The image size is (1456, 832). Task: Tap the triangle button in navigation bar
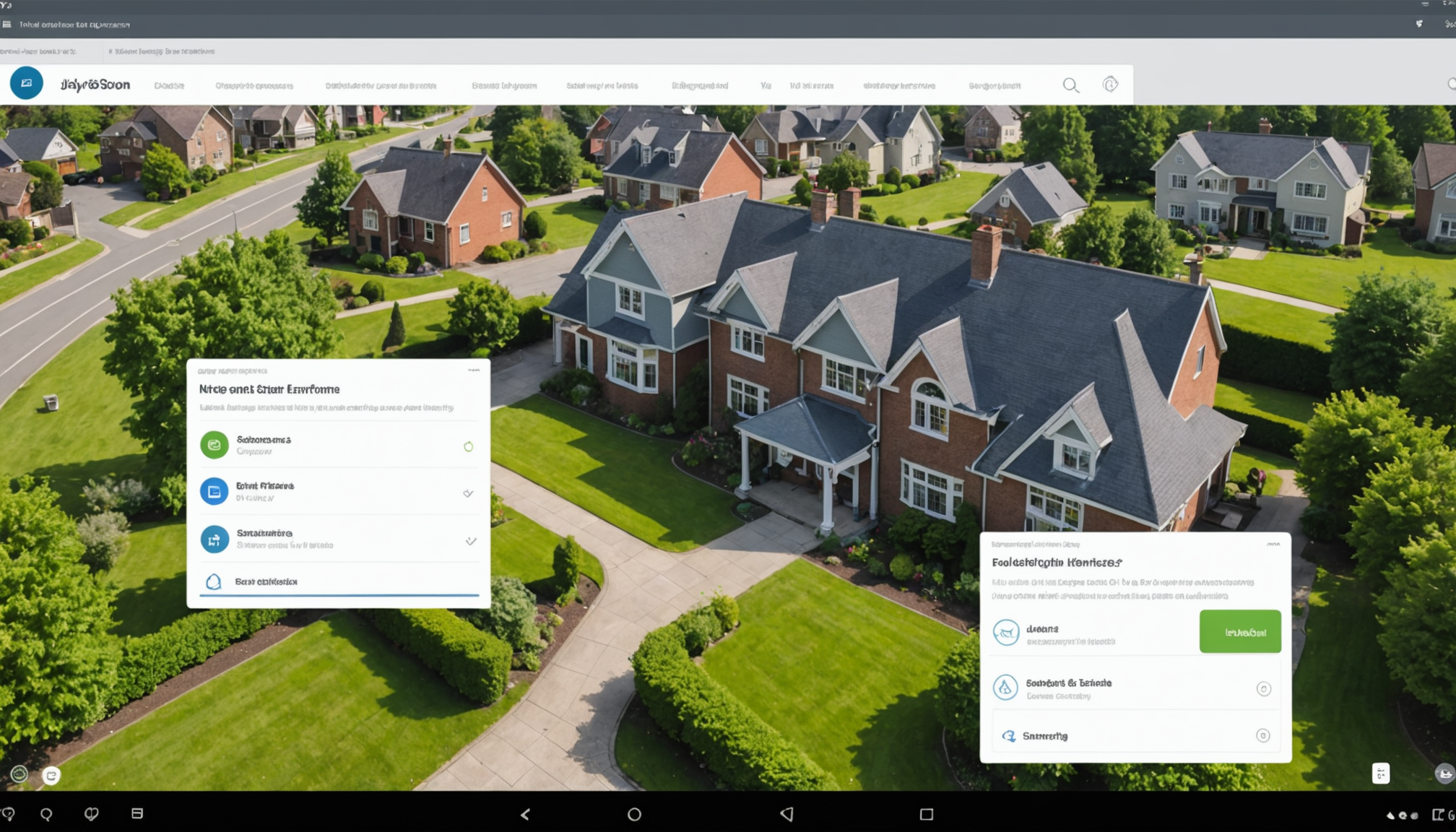(787, 814)
